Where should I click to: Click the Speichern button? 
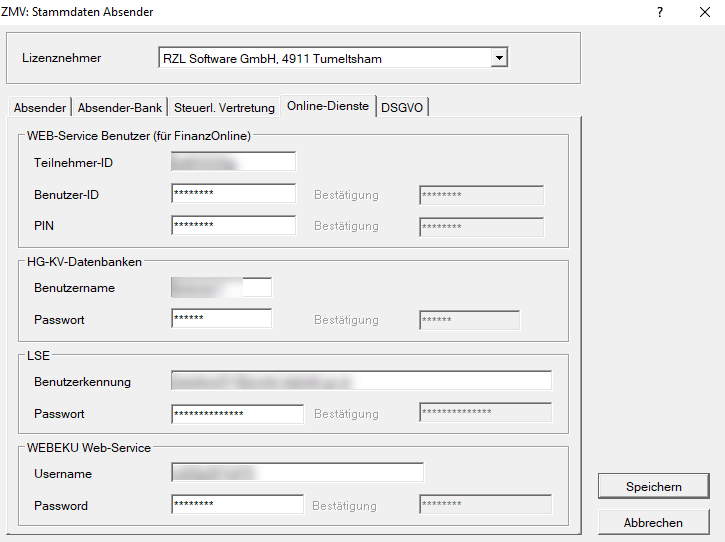[653, 487]
